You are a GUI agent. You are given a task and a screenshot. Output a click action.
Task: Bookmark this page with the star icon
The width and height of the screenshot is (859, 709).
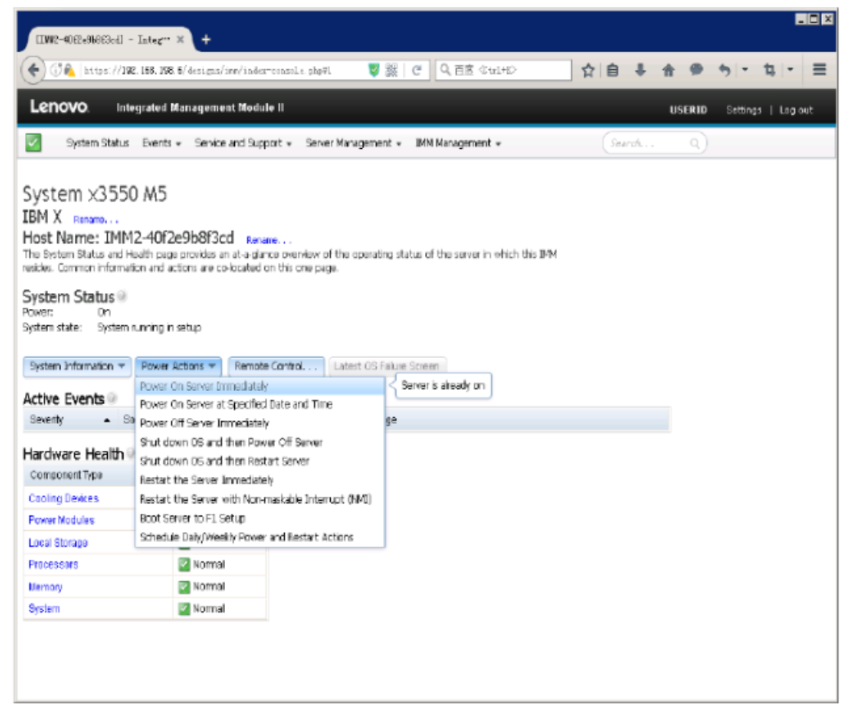tap(588, 70)
